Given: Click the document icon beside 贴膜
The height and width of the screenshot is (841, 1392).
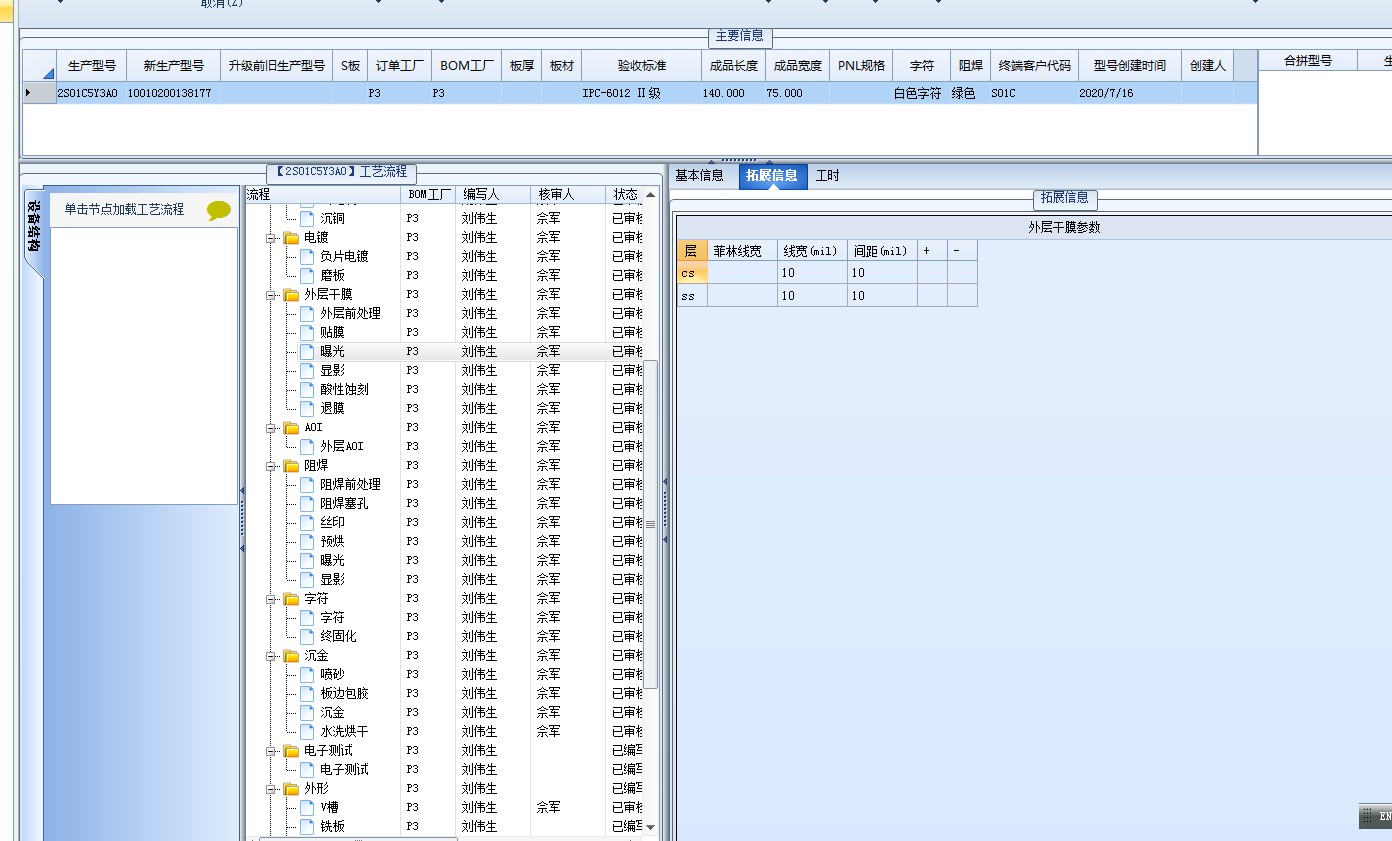Looking at the screenshot, I should (307, 333).
